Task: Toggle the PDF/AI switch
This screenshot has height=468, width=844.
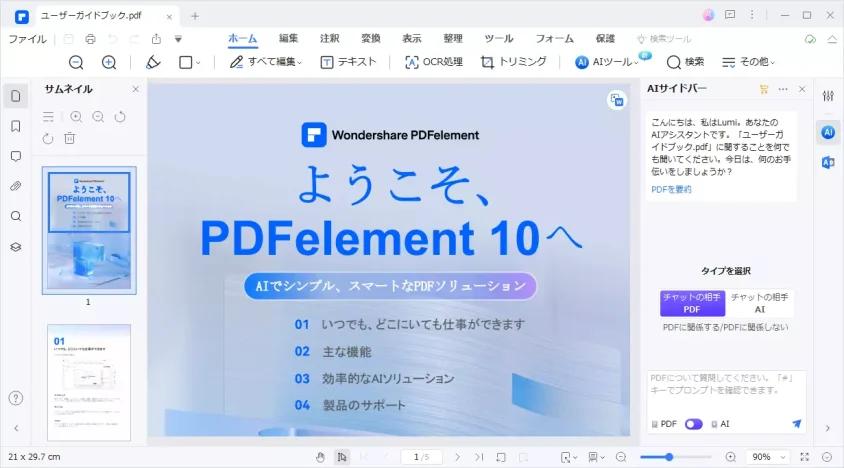Action: click(x=693, y=424)
